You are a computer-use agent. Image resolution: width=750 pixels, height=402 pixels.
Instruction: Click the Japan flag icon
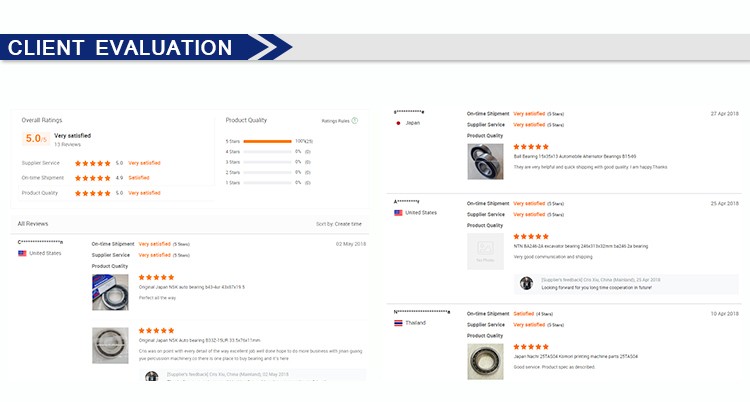pos(398,123)
